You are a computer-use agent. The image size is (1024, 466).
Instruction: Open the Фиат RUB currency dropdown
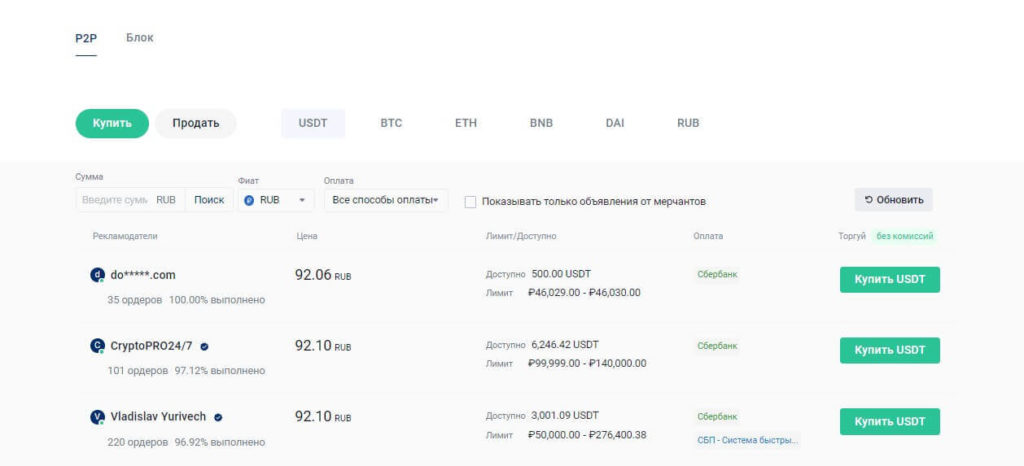[x=277, y=200]
